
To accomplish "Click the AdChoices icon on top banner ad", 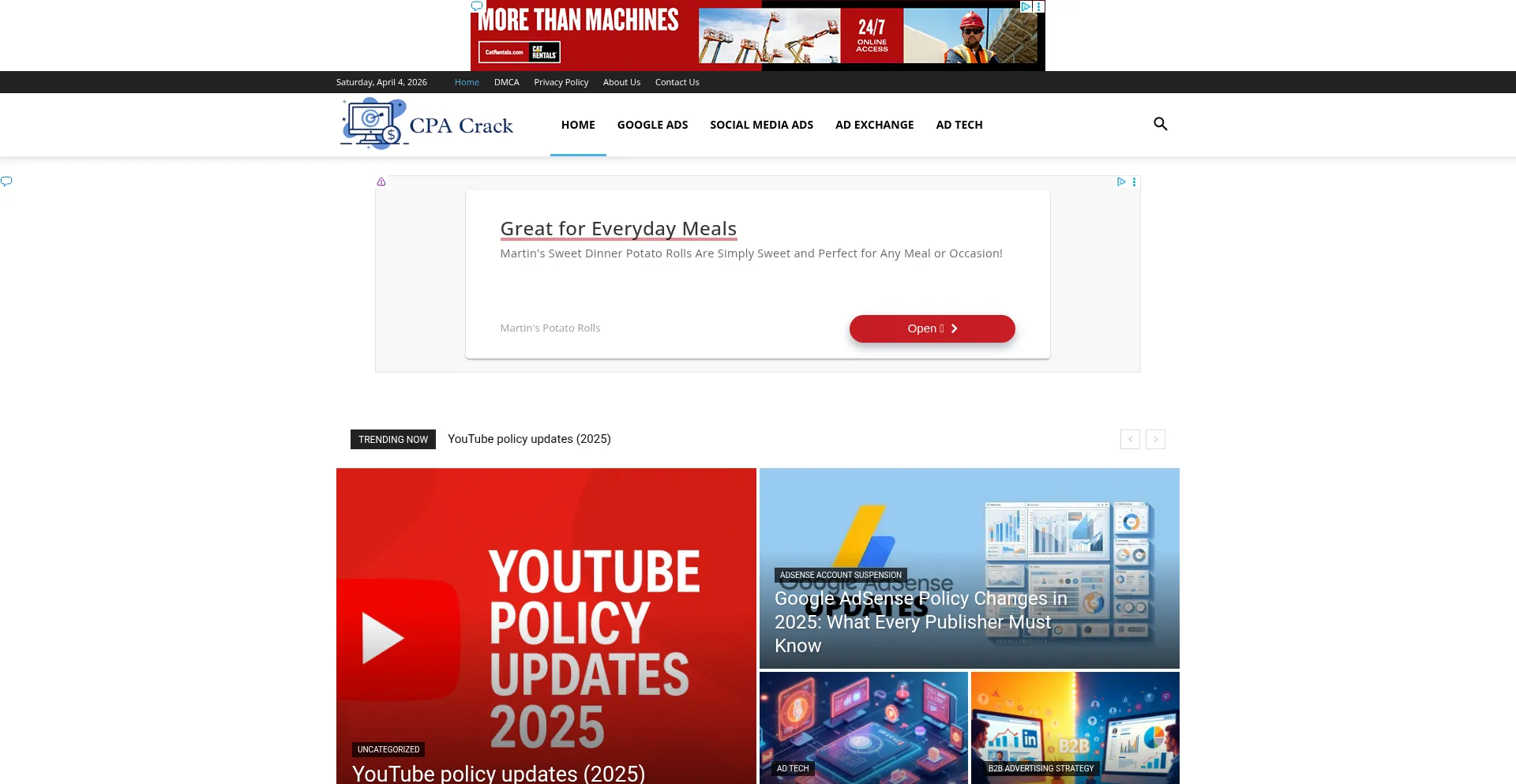I will (x=1026, y=6).
